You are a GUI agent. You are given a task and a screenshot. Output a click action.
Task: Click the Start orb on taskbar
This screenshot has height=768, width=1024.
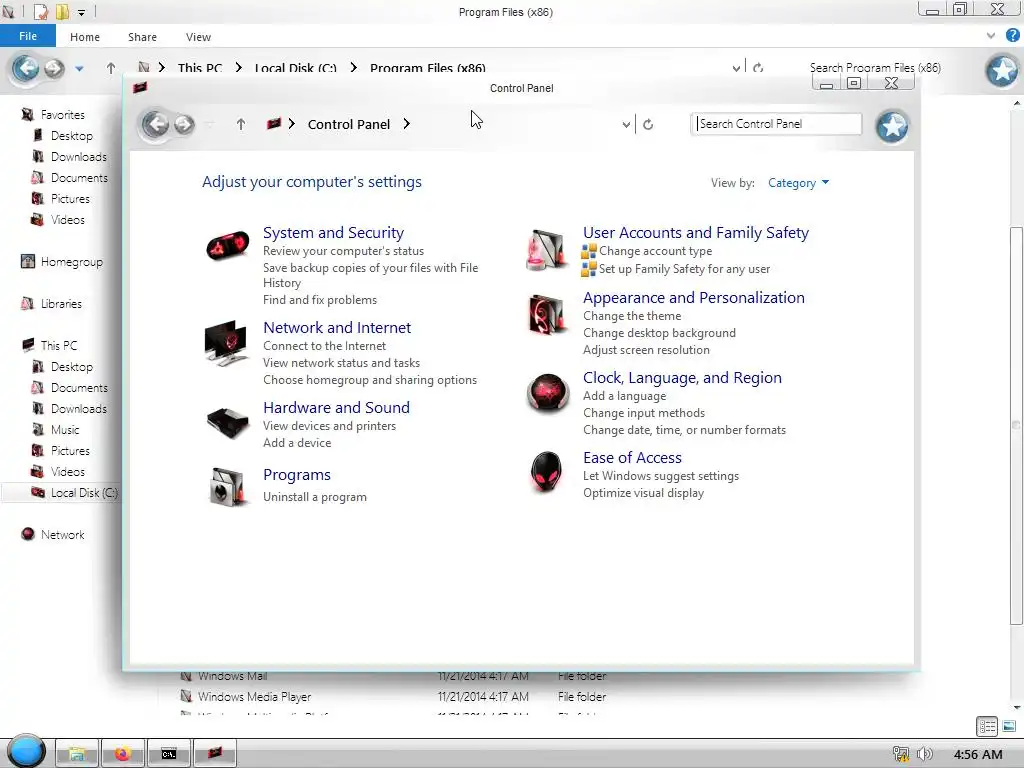coord(26,750)
